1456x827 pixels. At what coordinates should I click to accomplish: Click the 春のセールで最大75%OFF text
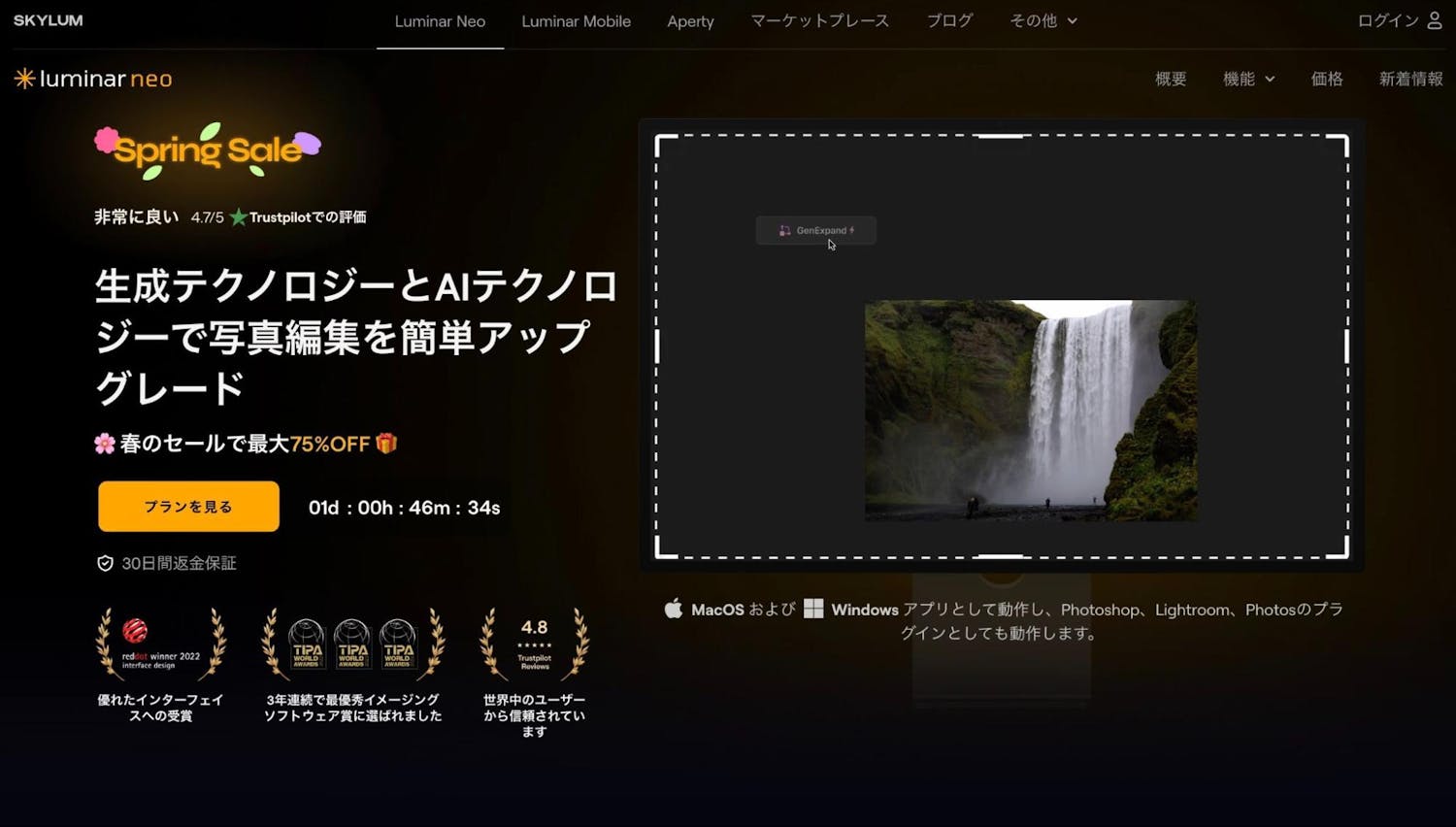(245, 445)
